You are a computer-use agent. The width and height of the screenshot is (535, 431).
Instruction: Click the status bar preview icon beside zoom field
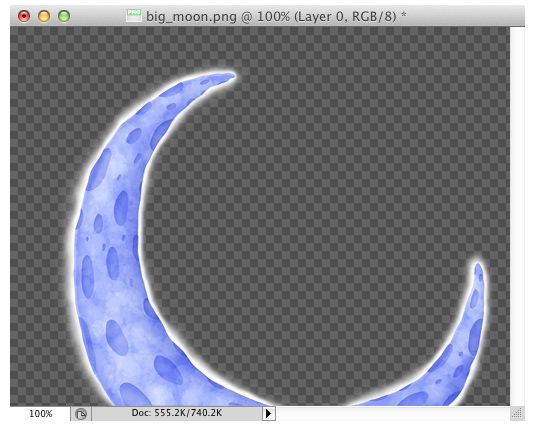point(81,414)
